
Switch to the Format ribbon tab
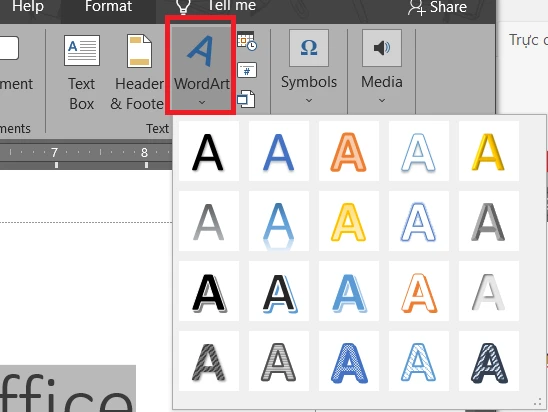[108, 6]
